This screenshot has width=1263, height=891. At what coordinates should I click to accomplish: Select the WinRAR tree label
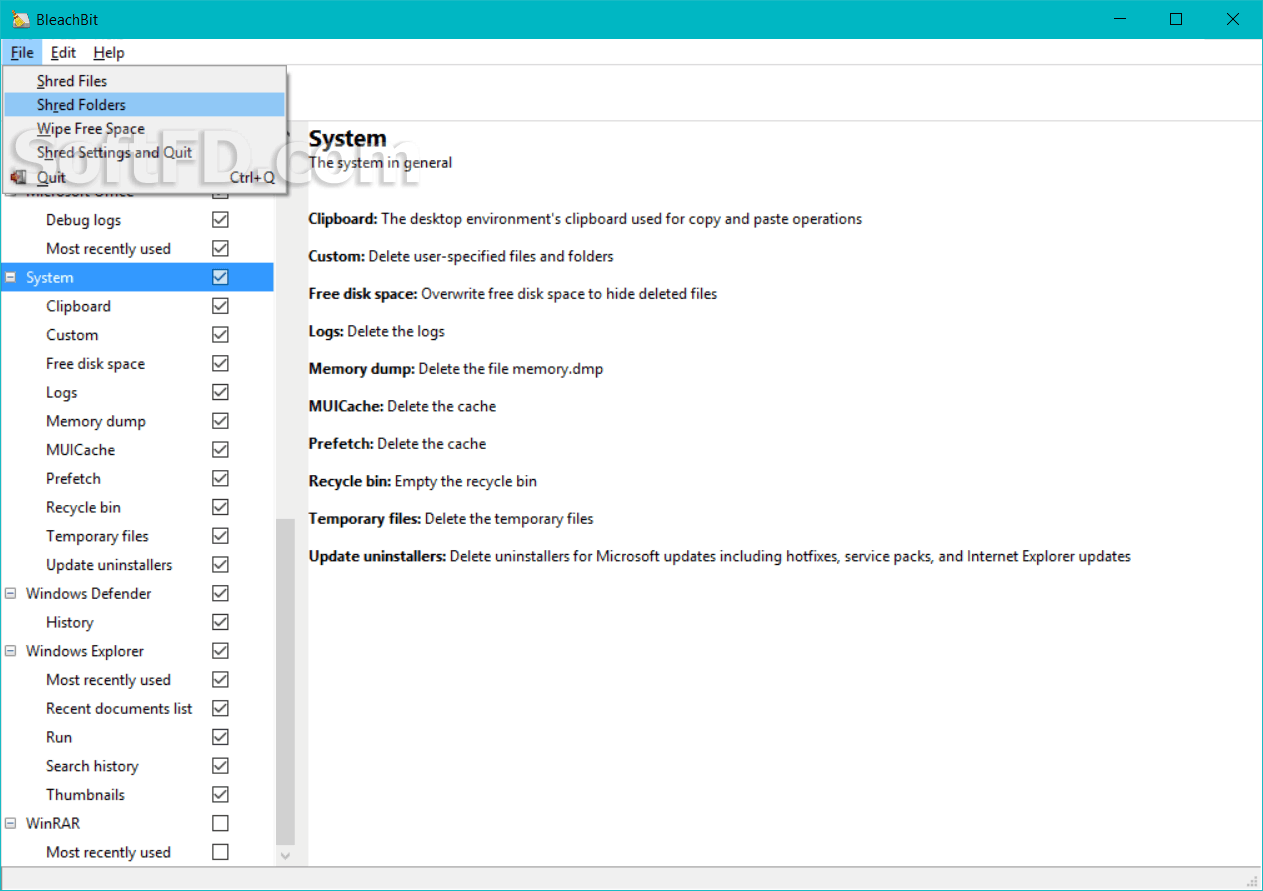pyautogui.click(x=53, y=824)
